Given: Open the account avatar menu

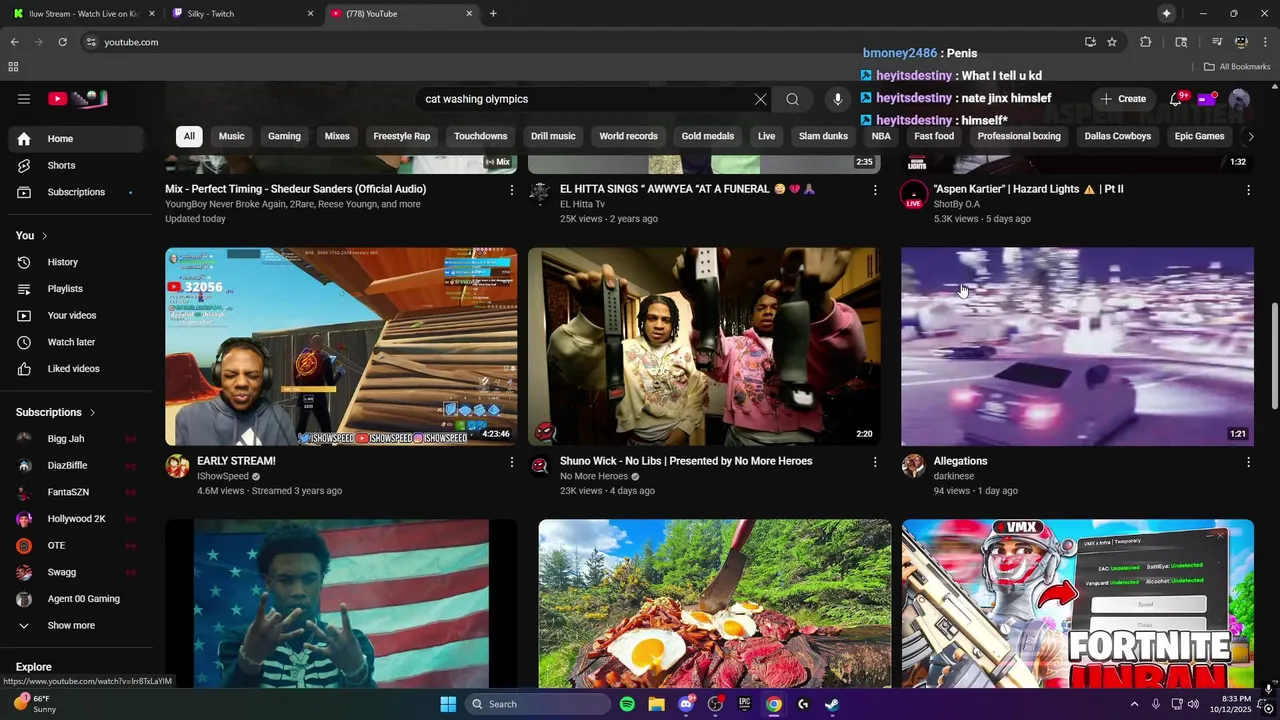Looking at the screenshot, I should pos(1239,99).
